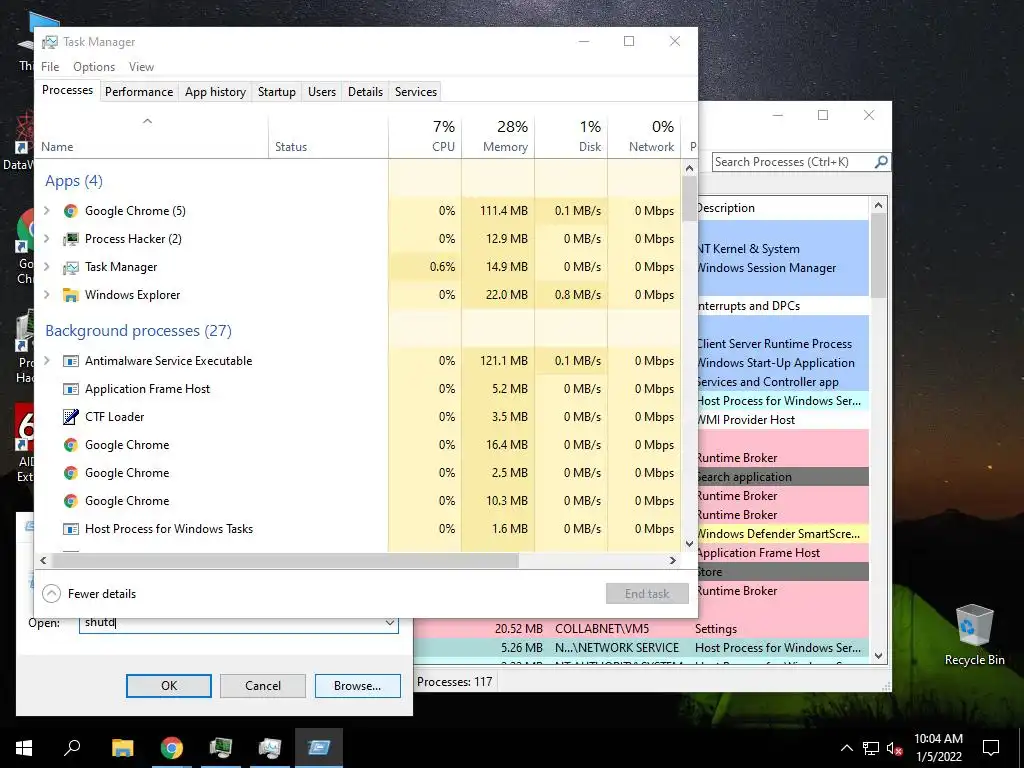Click the Task Manager row icon in Apps

71,267
